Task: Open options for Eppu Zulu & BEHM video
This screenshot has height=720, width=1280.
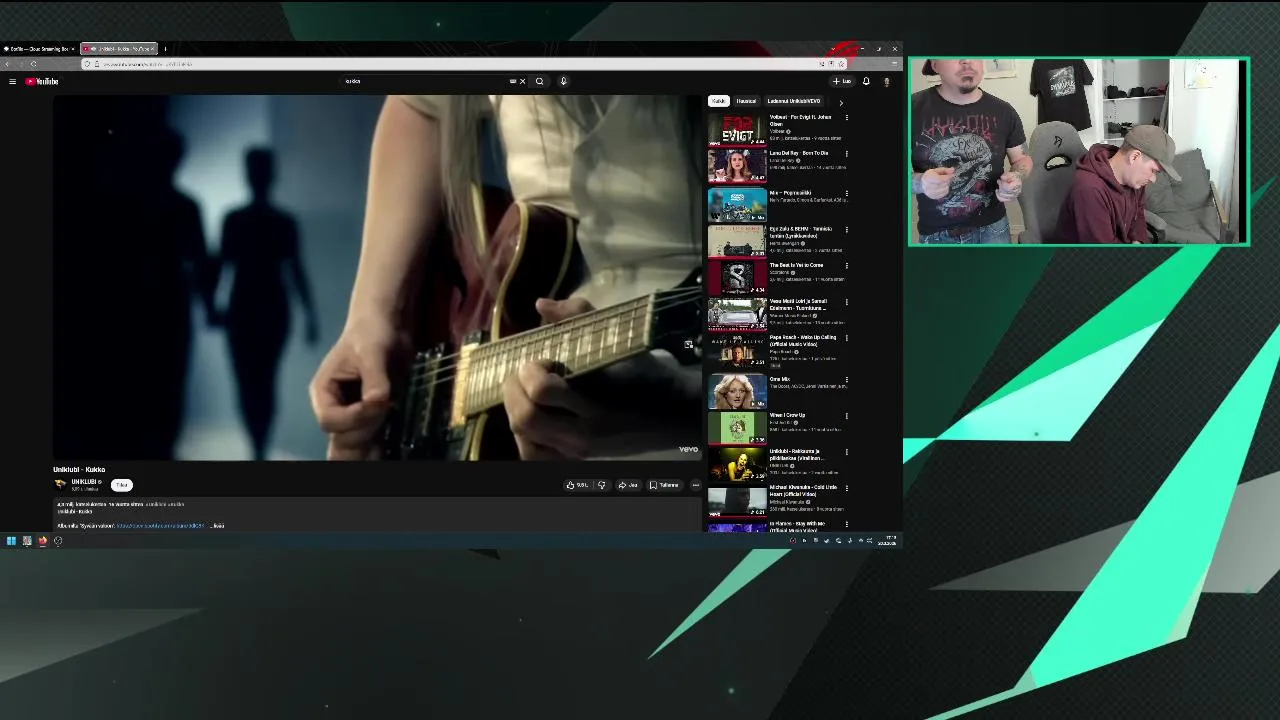Action: pos(847,229)
